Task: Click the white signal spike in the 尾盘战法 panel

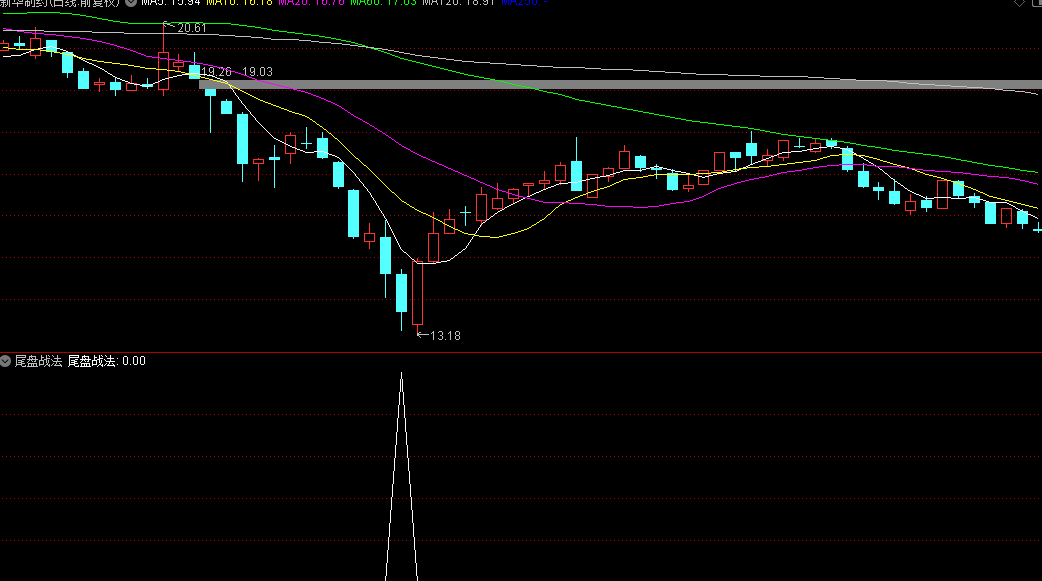Action: coord(401,476)
